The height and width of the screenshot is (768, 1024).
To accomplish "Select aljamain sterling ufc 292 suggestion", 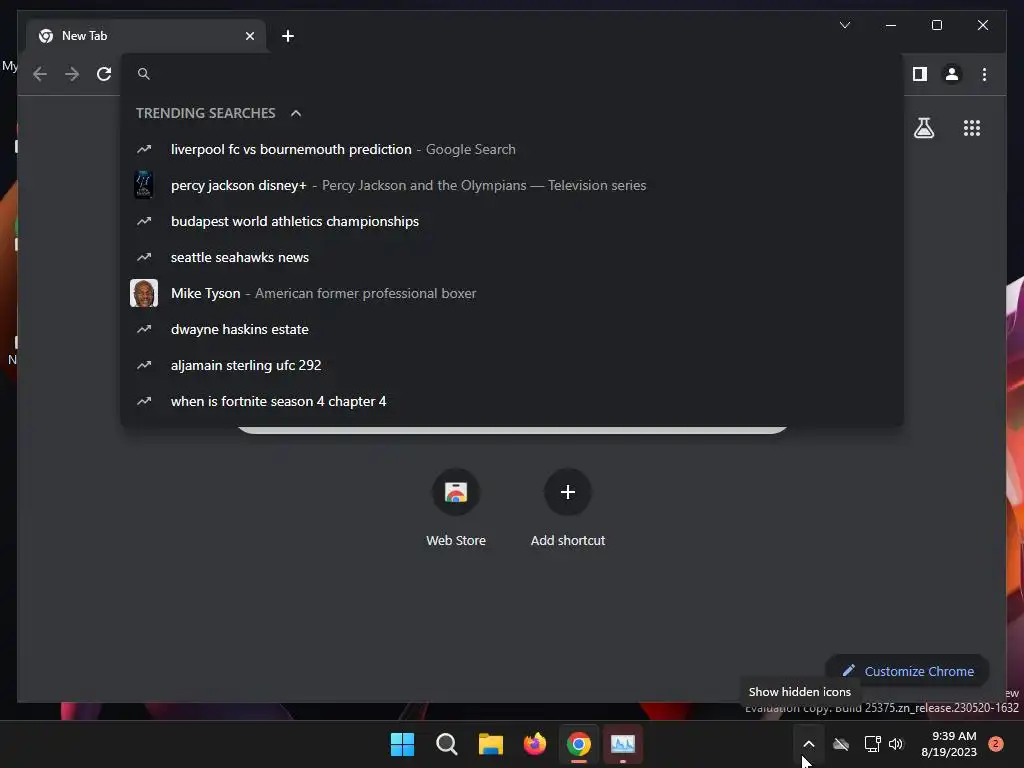I will pyautogui.click(x=512, y=364).
